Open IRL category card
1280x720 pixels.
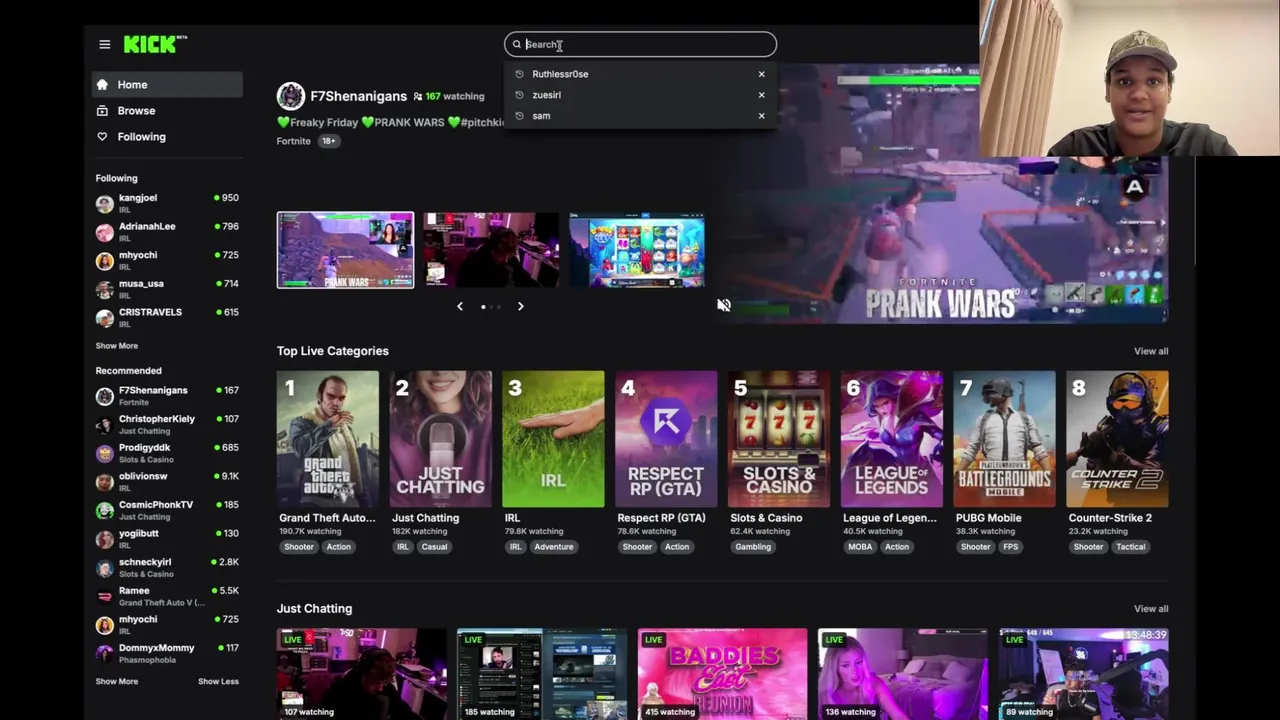[553, 439]
